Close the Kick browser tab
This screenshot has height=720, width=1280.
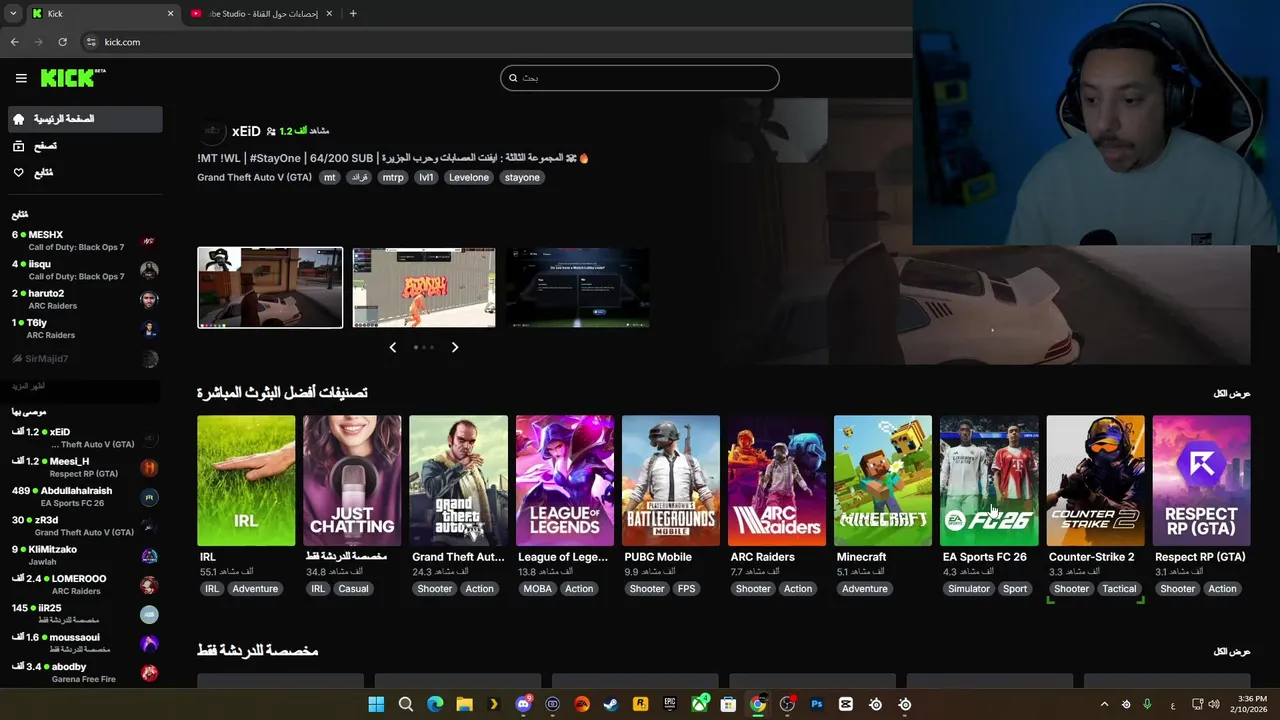coord(170,14)
